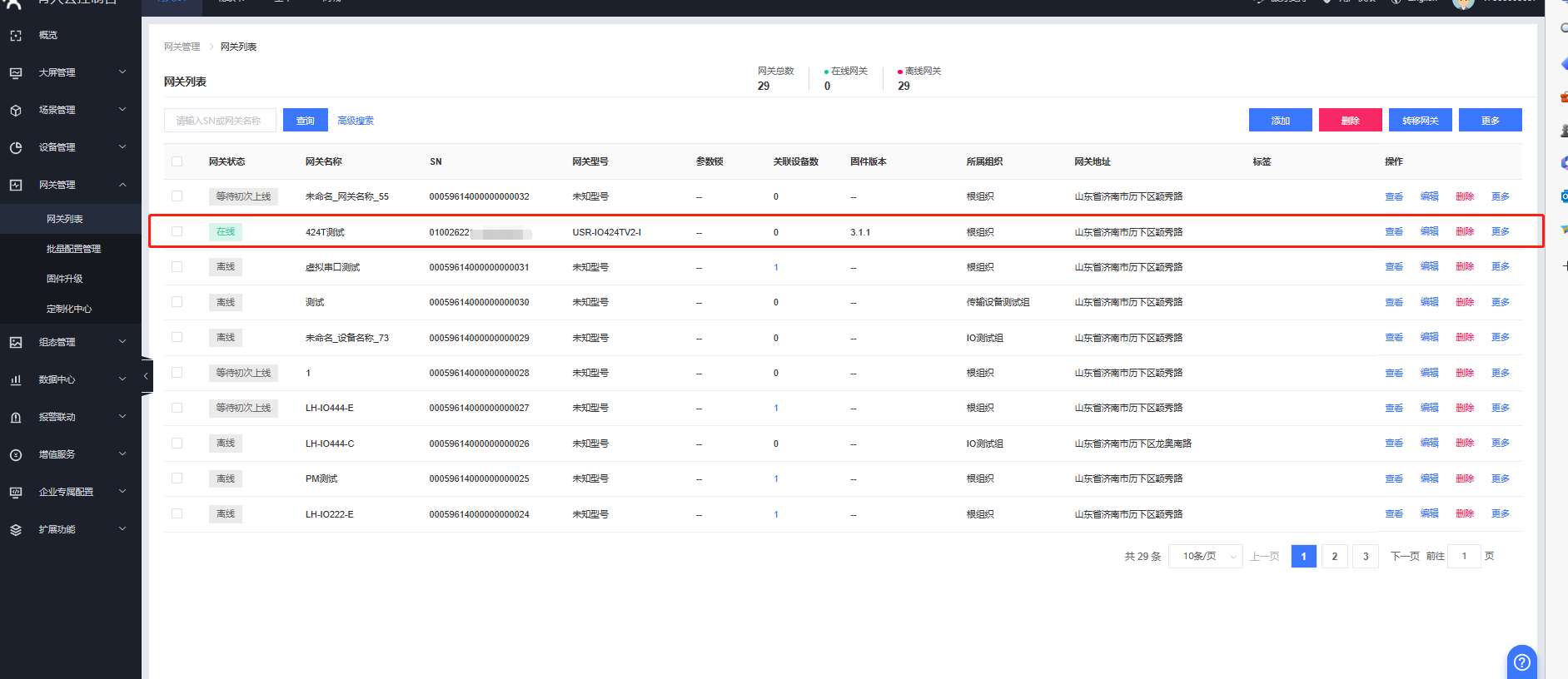Open 固件升级 submenu item
Screen dimensions: 1568x679
tap(65, 279)
